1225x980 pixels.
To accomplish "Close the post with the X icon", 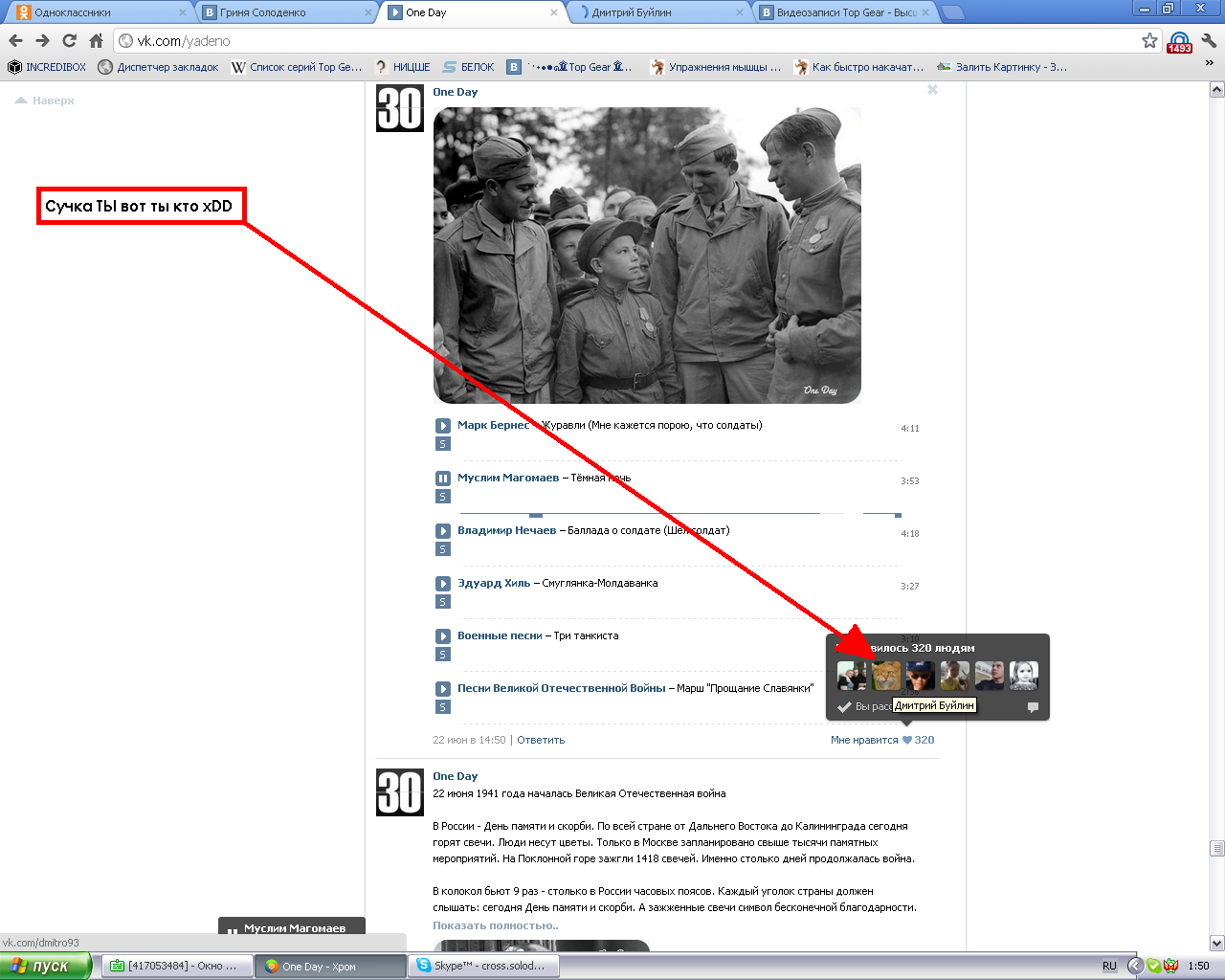I will tap(932, 90).
